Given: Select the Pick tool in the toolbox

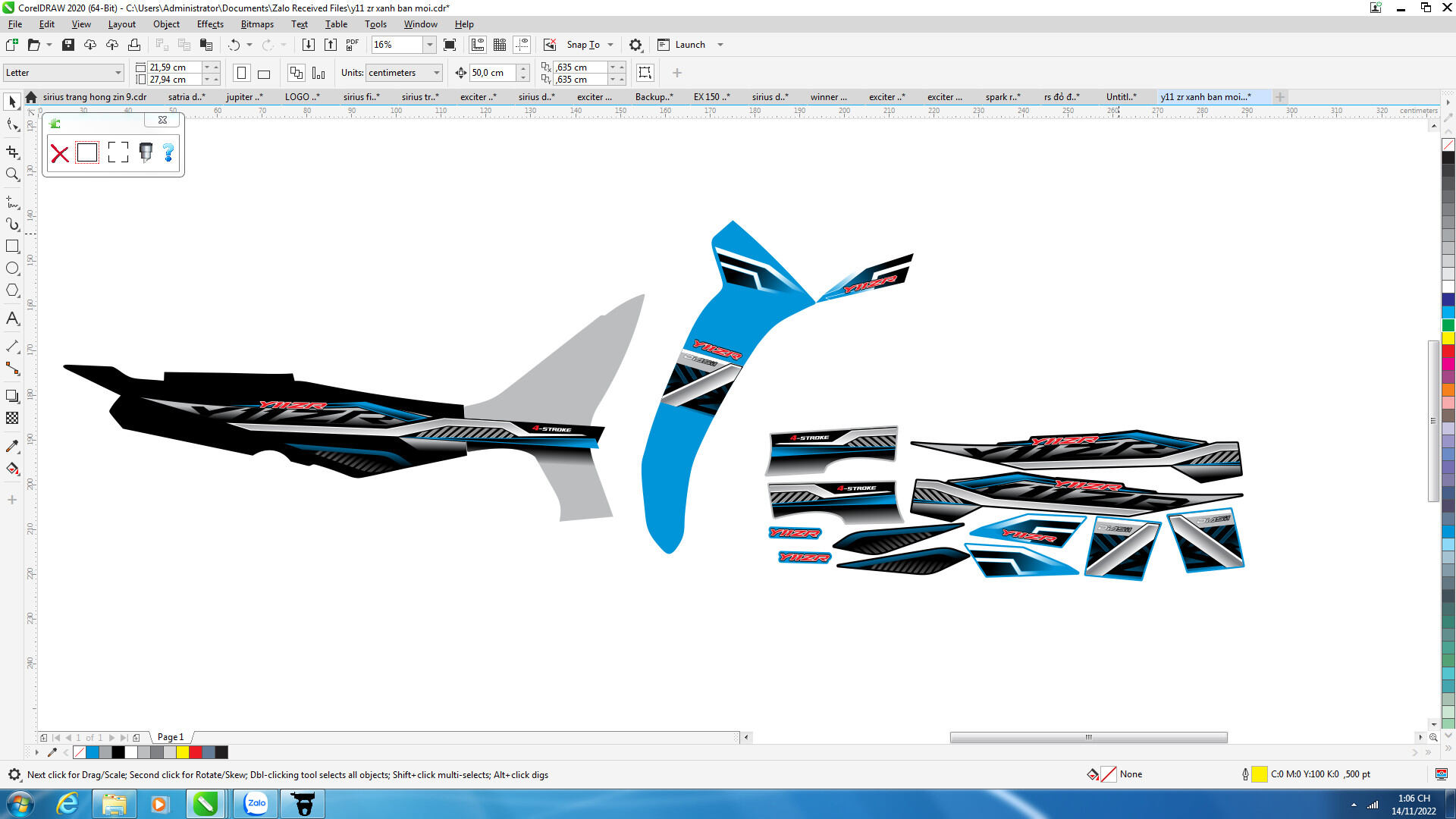Looking at the screenshot, I should coord(12,102).
